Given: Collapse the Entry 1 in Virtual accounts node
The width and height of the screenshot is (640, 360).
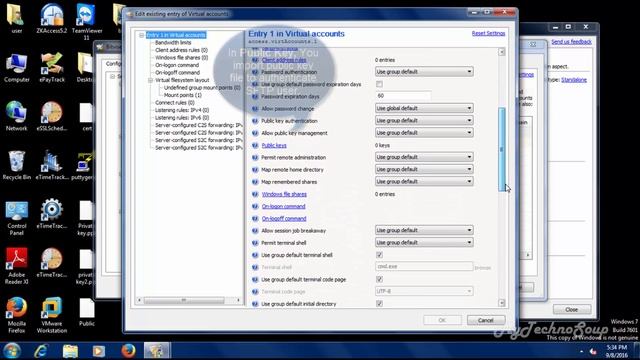Looking at the screenshot, I should pyautogui.click(x=142, y=36).
